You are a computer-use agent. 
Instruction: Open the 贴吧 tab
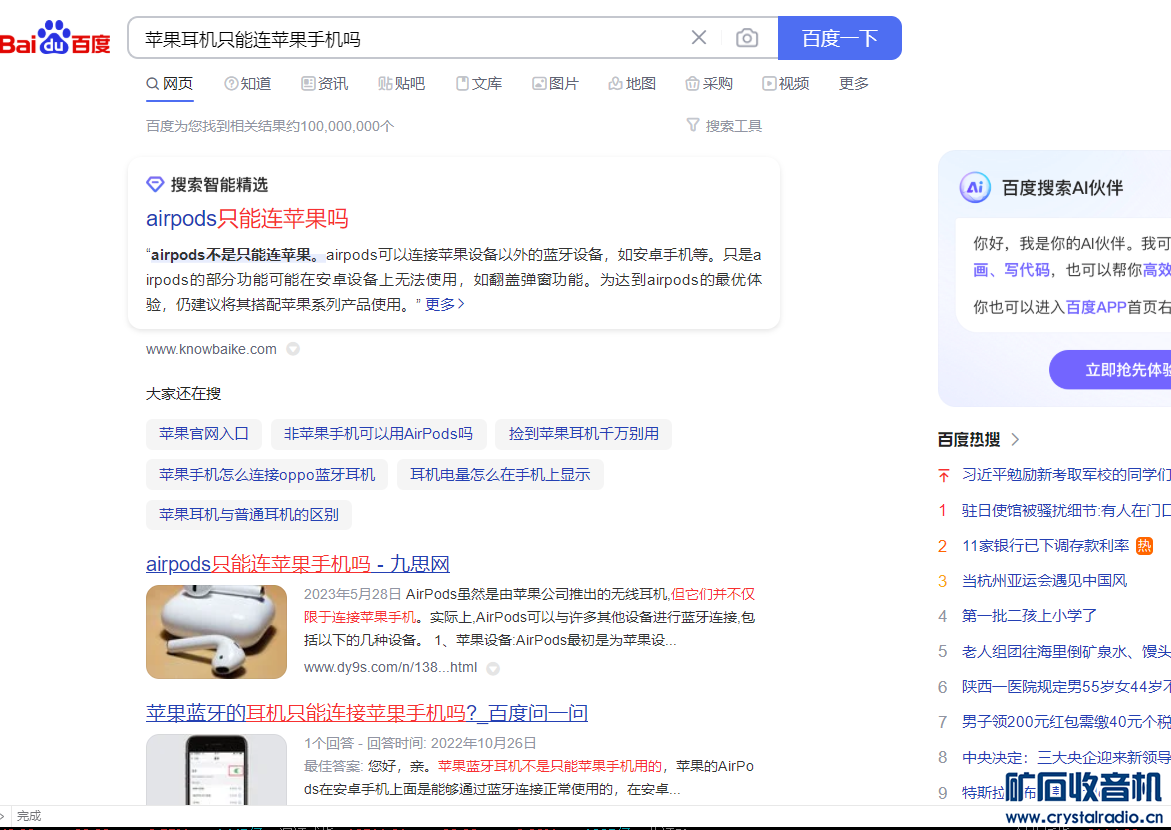point(402,84)
